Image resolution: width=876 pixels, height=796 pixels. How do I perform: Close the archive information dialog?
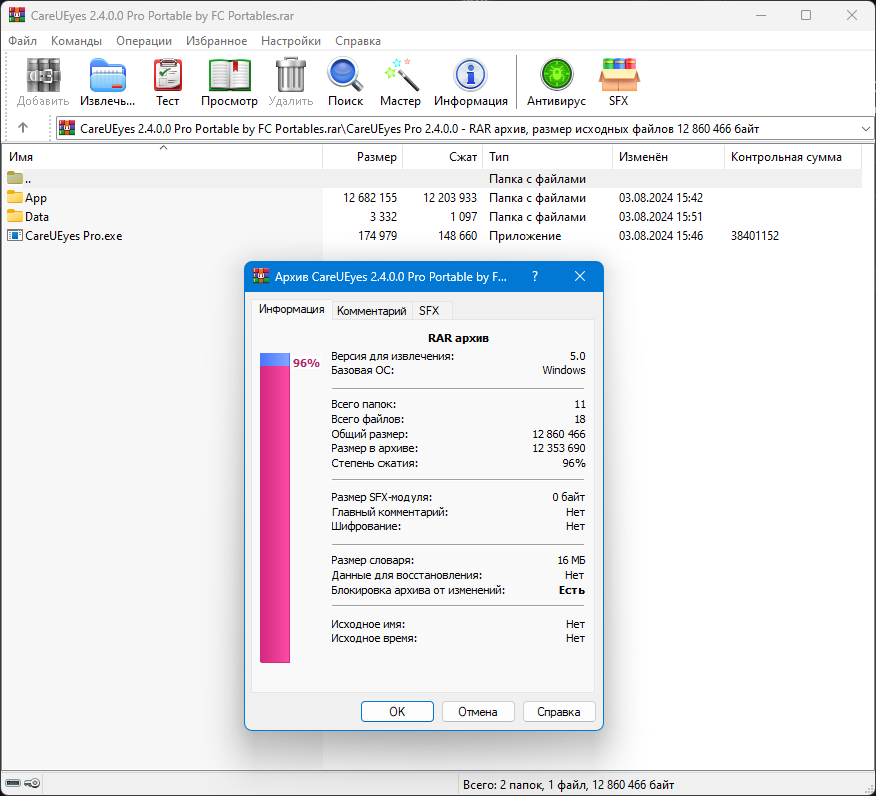pyautogui.click(x=580, y=277)
